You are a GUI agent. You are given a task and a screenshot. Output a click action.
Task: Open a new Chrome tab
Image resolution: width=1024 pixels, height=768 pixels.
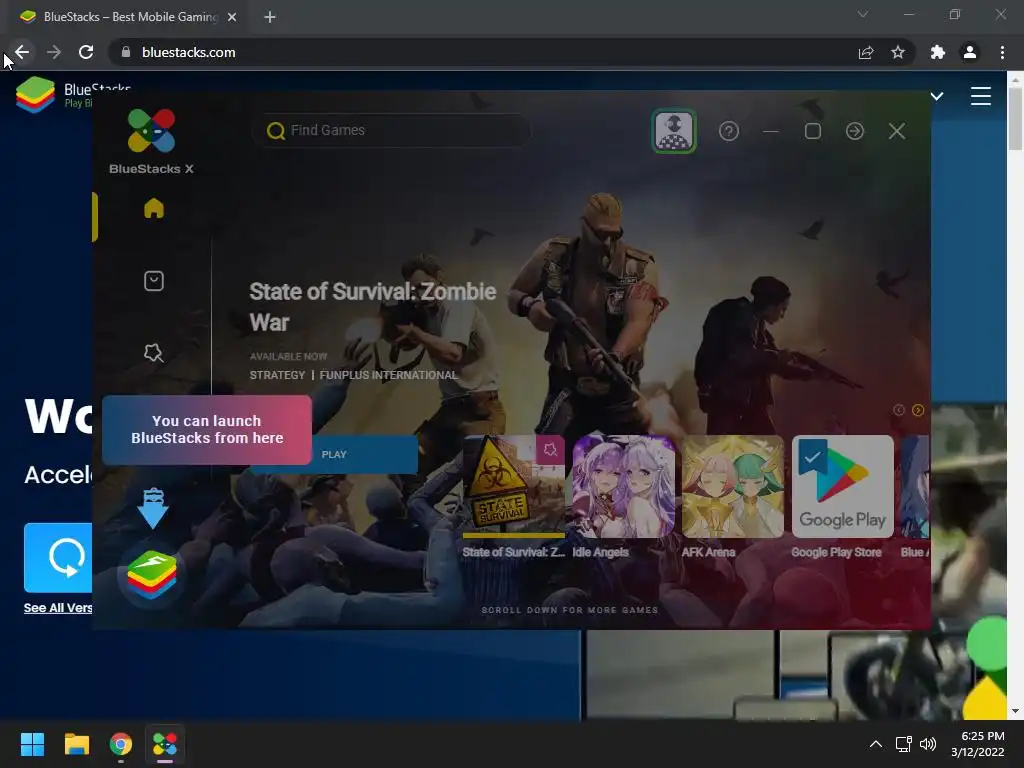click(x=270, y=17)
